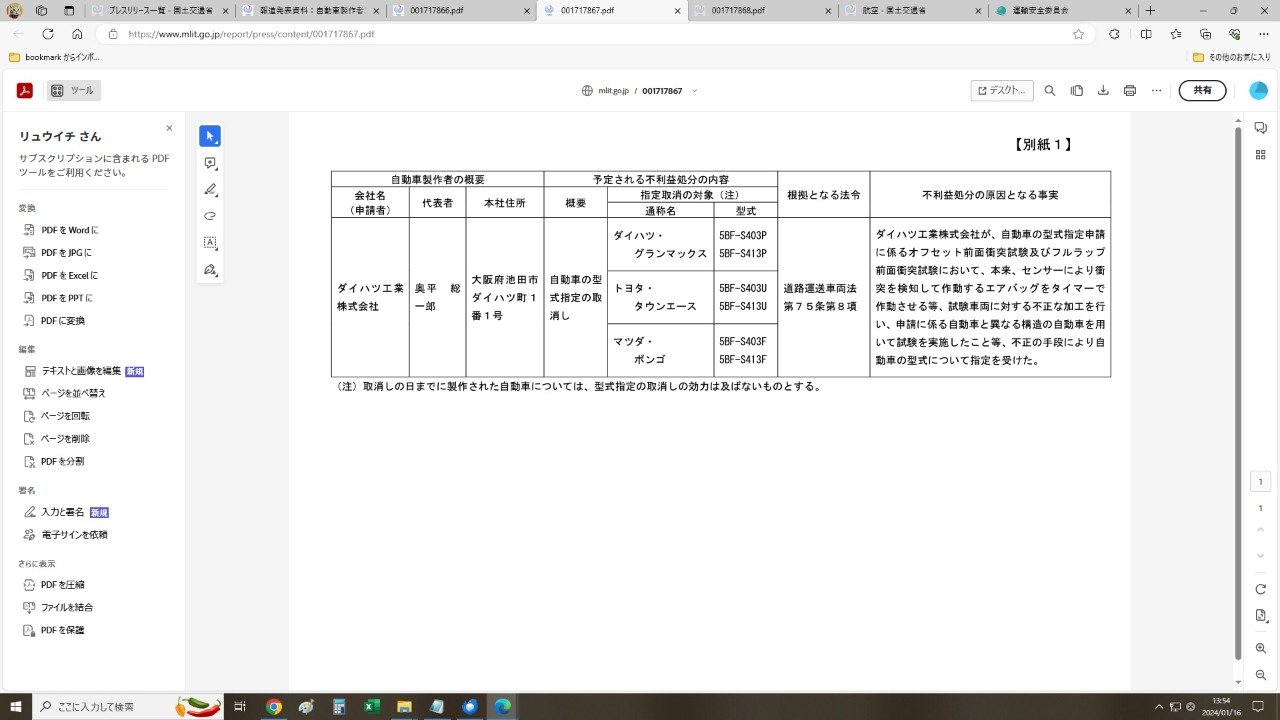This screenshot has width=1280, height=720.
Task: Go to previous page arrow
Action: pyautogui.click(x=1260, y=532)
